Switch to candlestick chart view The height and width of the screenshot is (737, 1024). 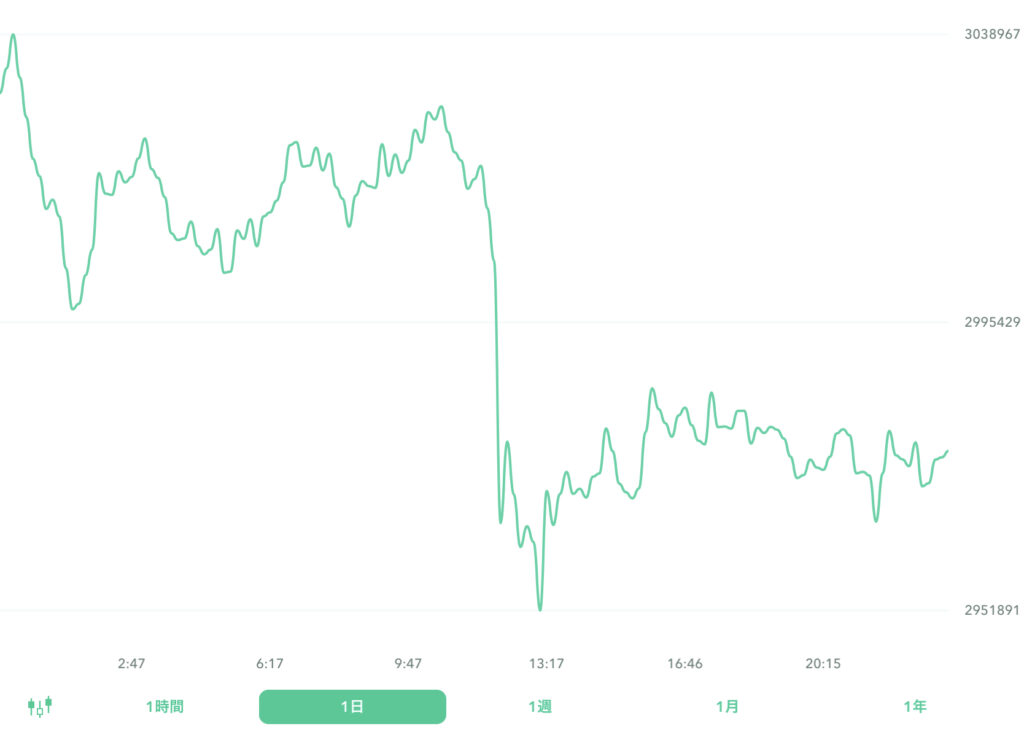[40, 707]
